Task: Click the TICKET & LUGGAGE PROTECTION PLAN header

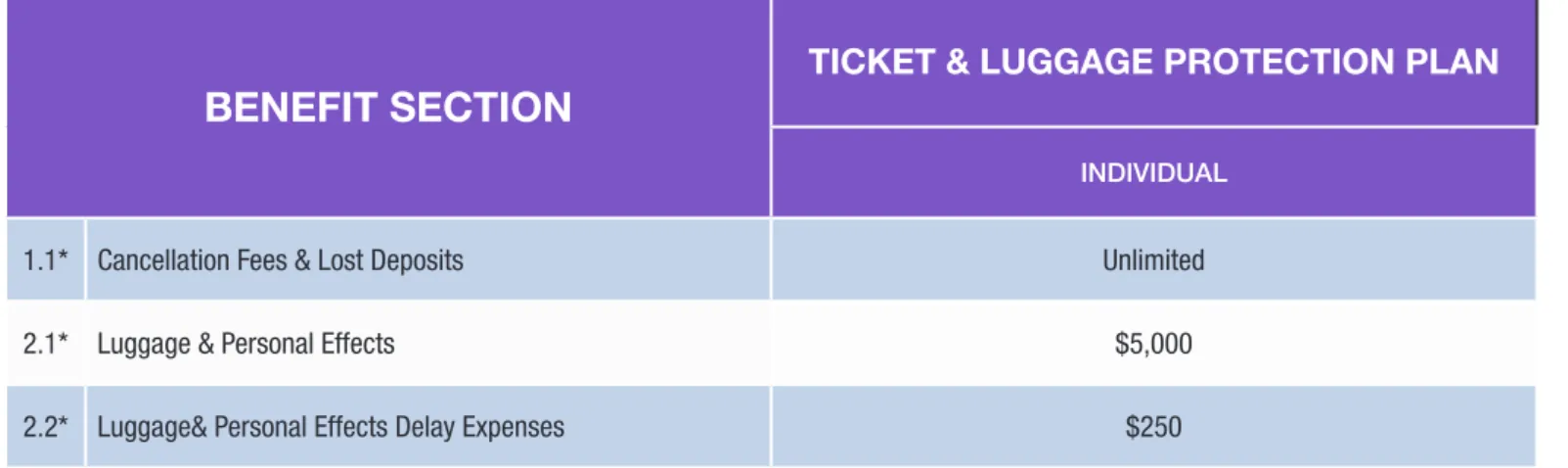Action: click(1153, 62)
